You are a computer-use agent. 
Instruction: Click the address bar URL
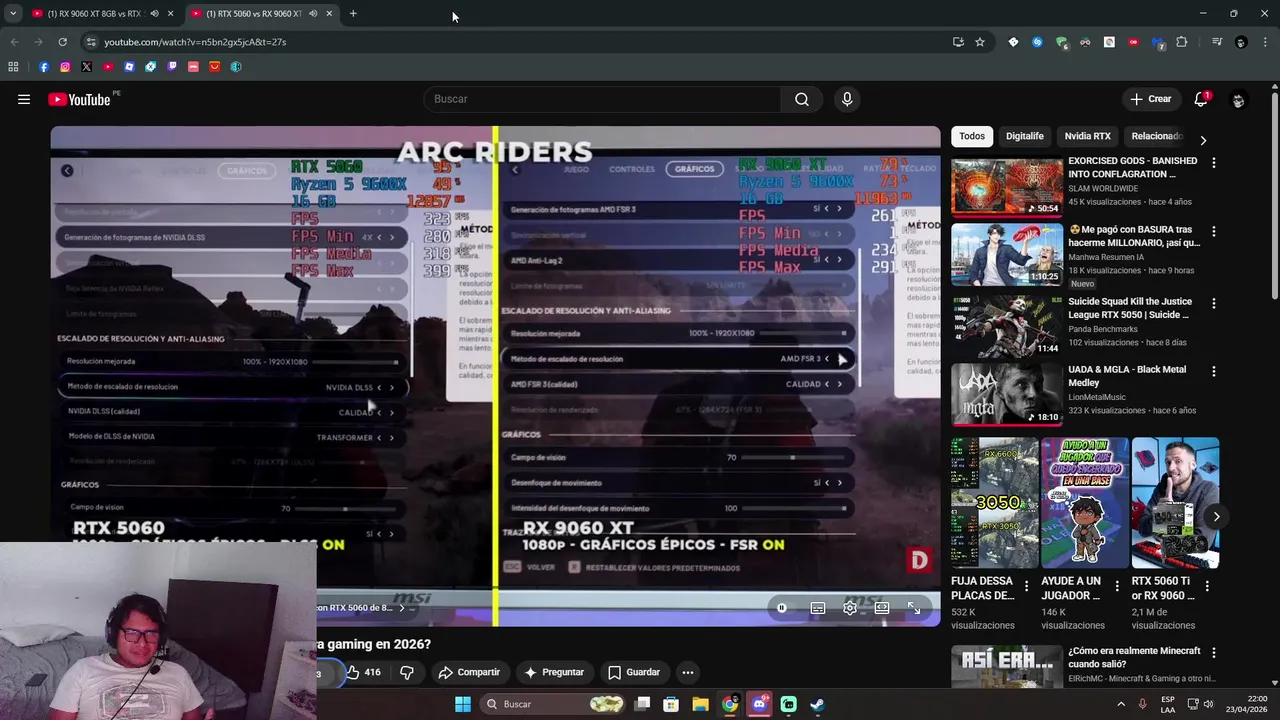pyautogui.click(x=195, y=42)
